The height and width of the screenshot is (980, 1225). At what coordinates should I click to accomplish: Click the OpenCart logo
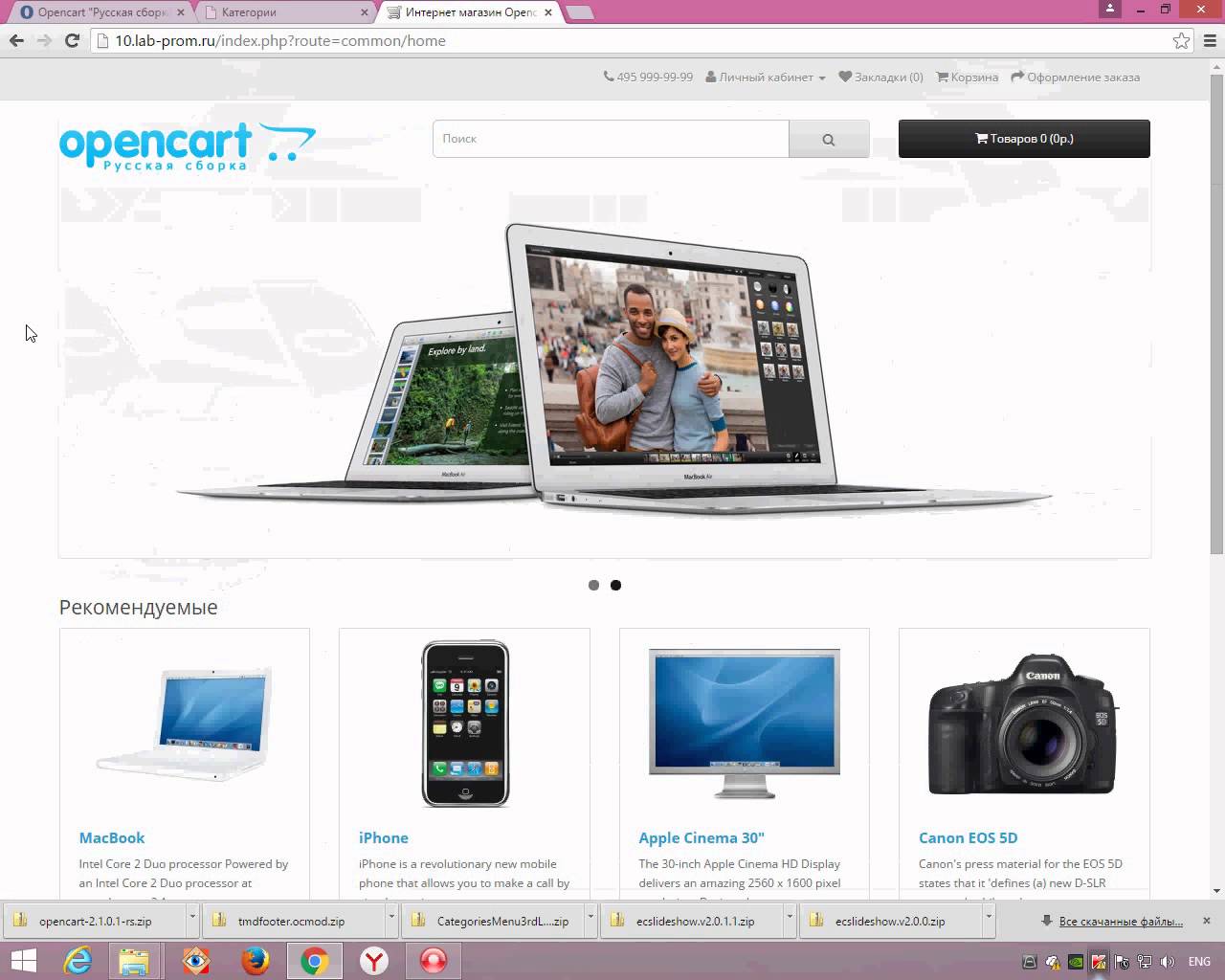tap(188, 145)
